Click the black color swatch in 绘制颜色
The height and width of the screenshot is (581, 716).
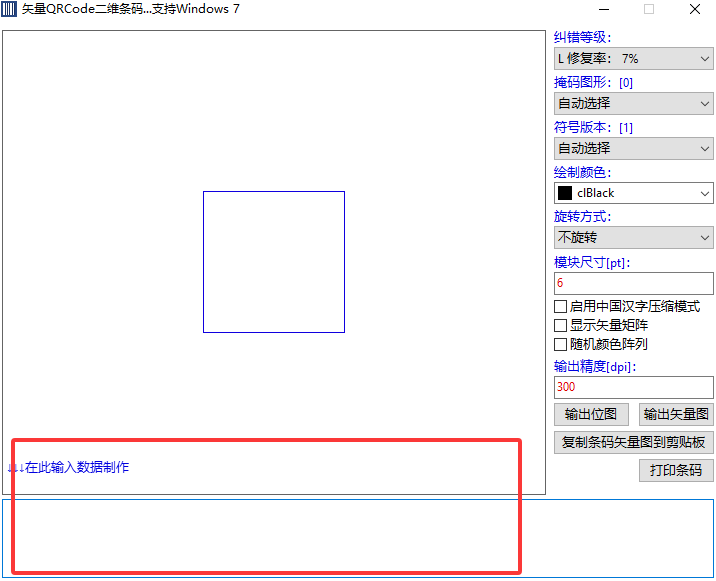click(x=565, y=193)
